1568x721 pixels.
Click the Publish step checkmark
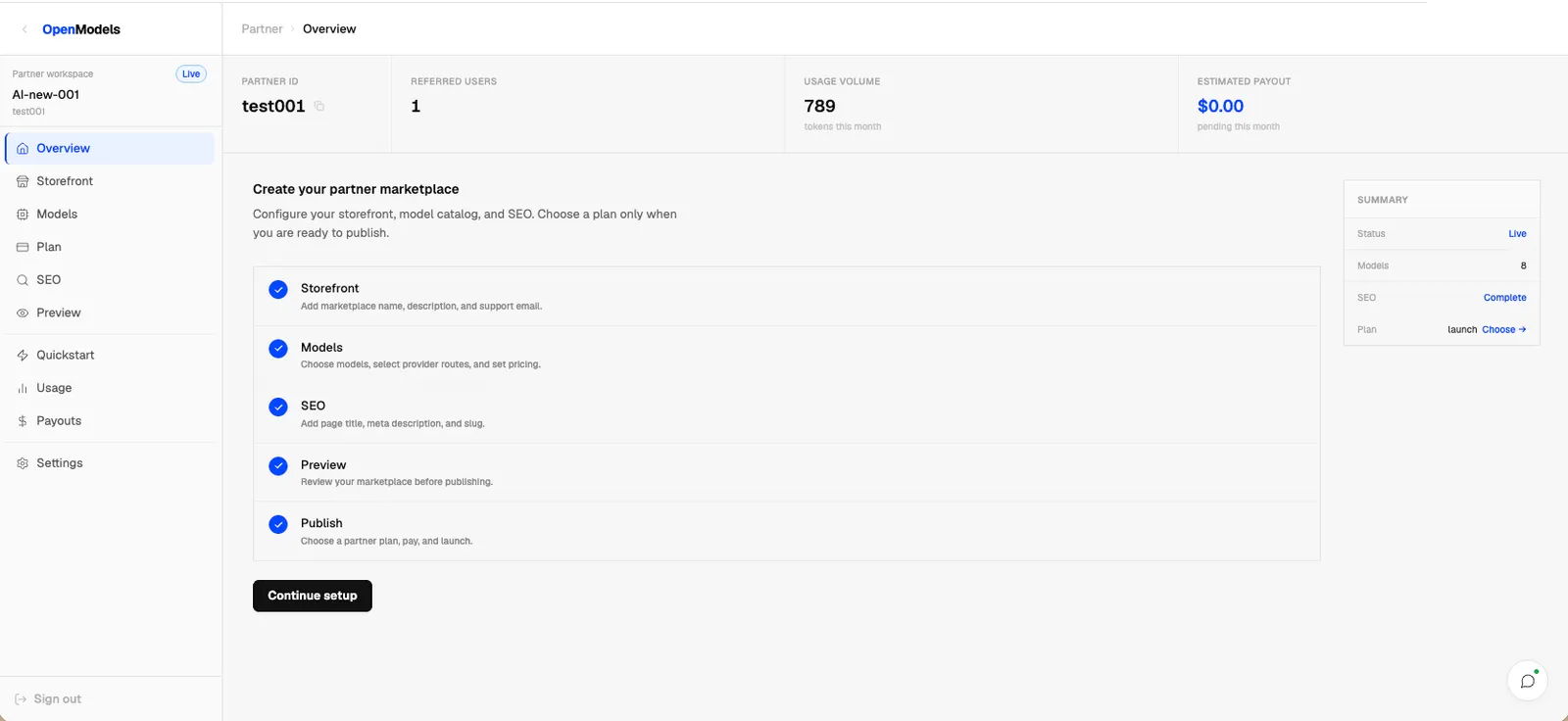(x=278, y=524)
